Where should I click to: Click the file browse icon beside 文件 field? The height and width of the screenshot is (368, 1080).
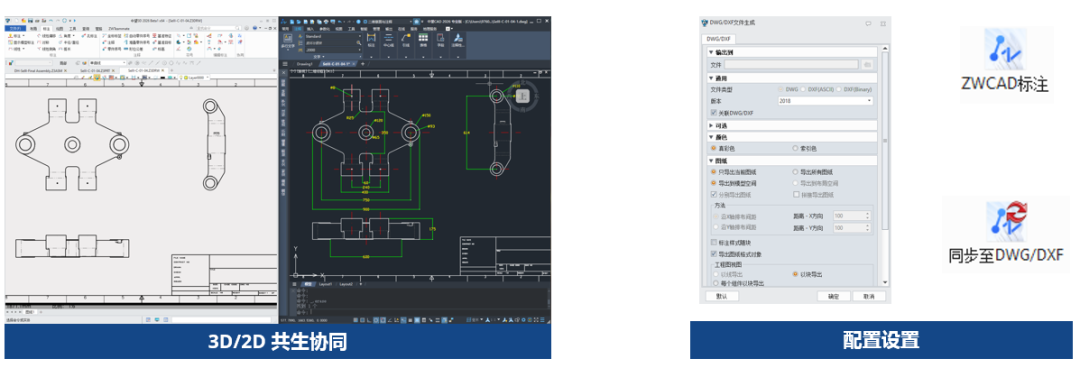867,64
